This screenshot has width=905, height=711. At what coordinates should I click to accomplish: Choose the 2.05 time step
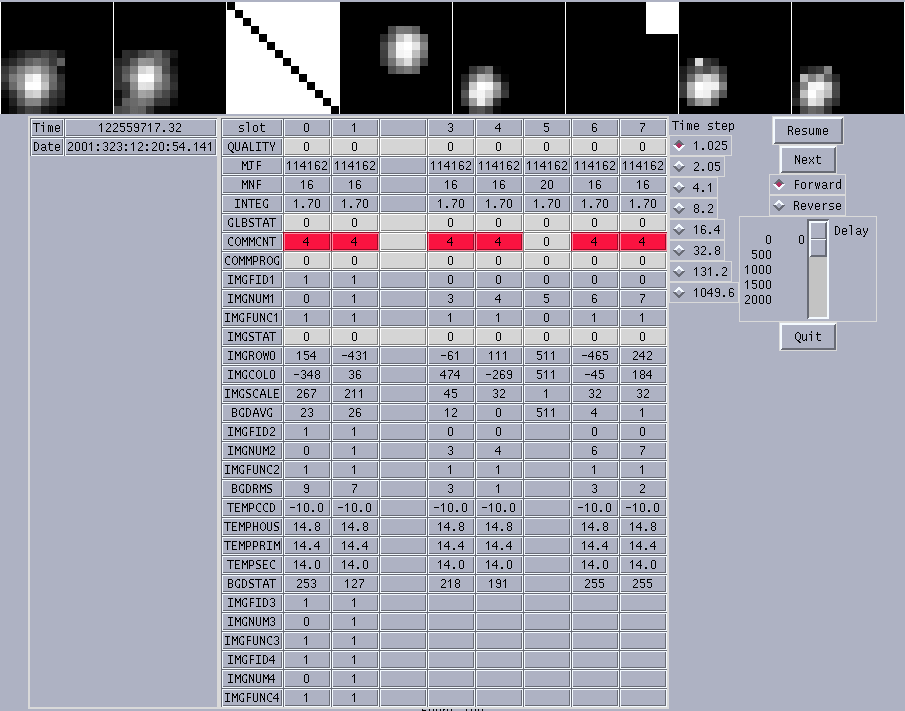point(697,167)
